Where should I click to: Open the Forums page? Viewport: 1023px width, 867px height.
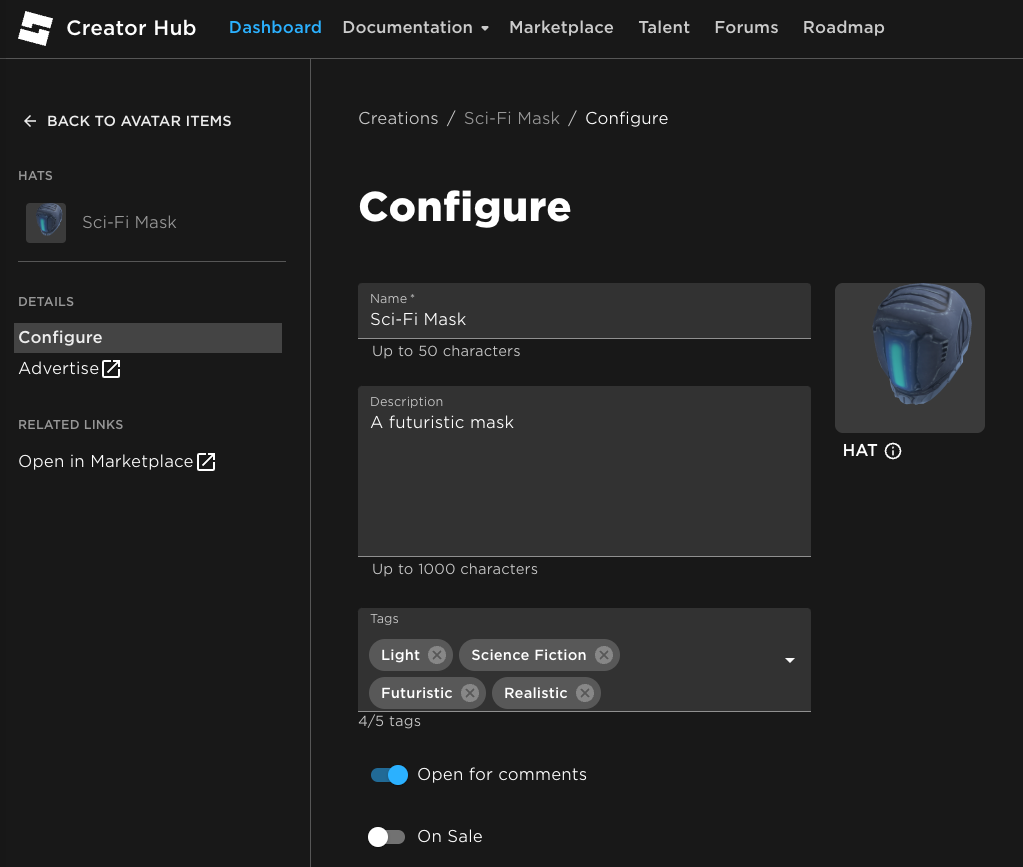(746, 28)
